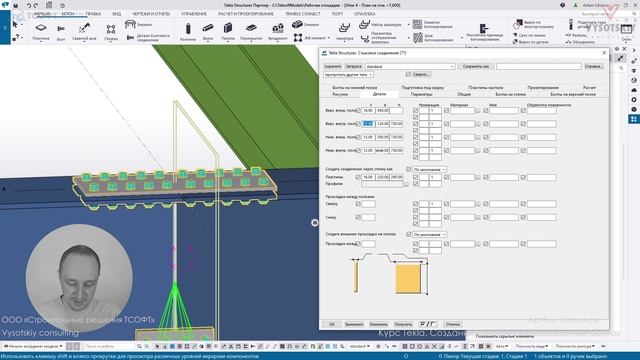Open the БЕТОН ribbon tab
640x360 pixels.
coord(68,13)
